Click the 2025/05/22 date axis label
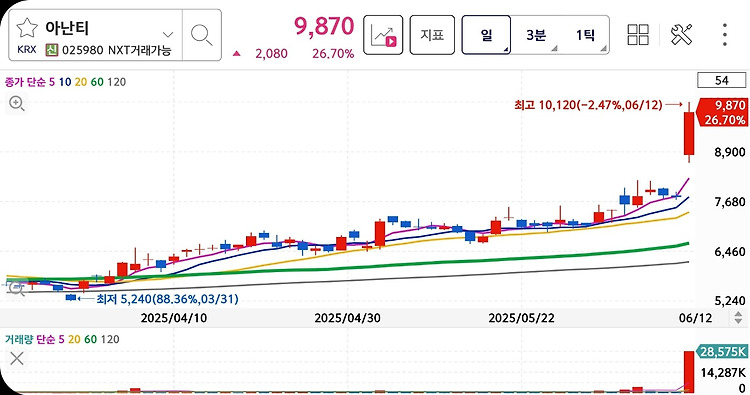750x395 pixels. coord(521,318)
